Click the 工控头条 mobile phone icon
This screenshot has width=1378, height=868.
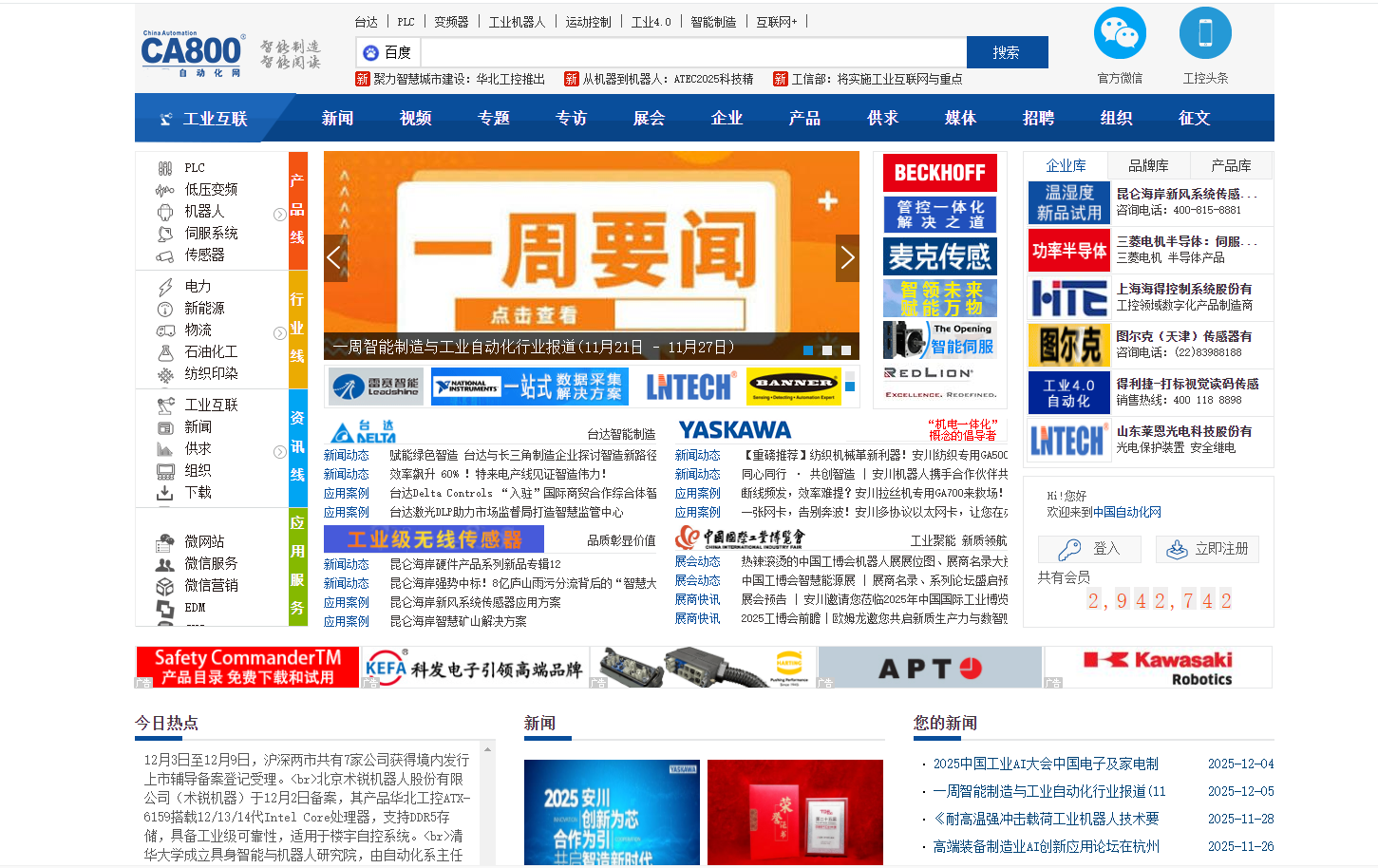[1205, 33]
